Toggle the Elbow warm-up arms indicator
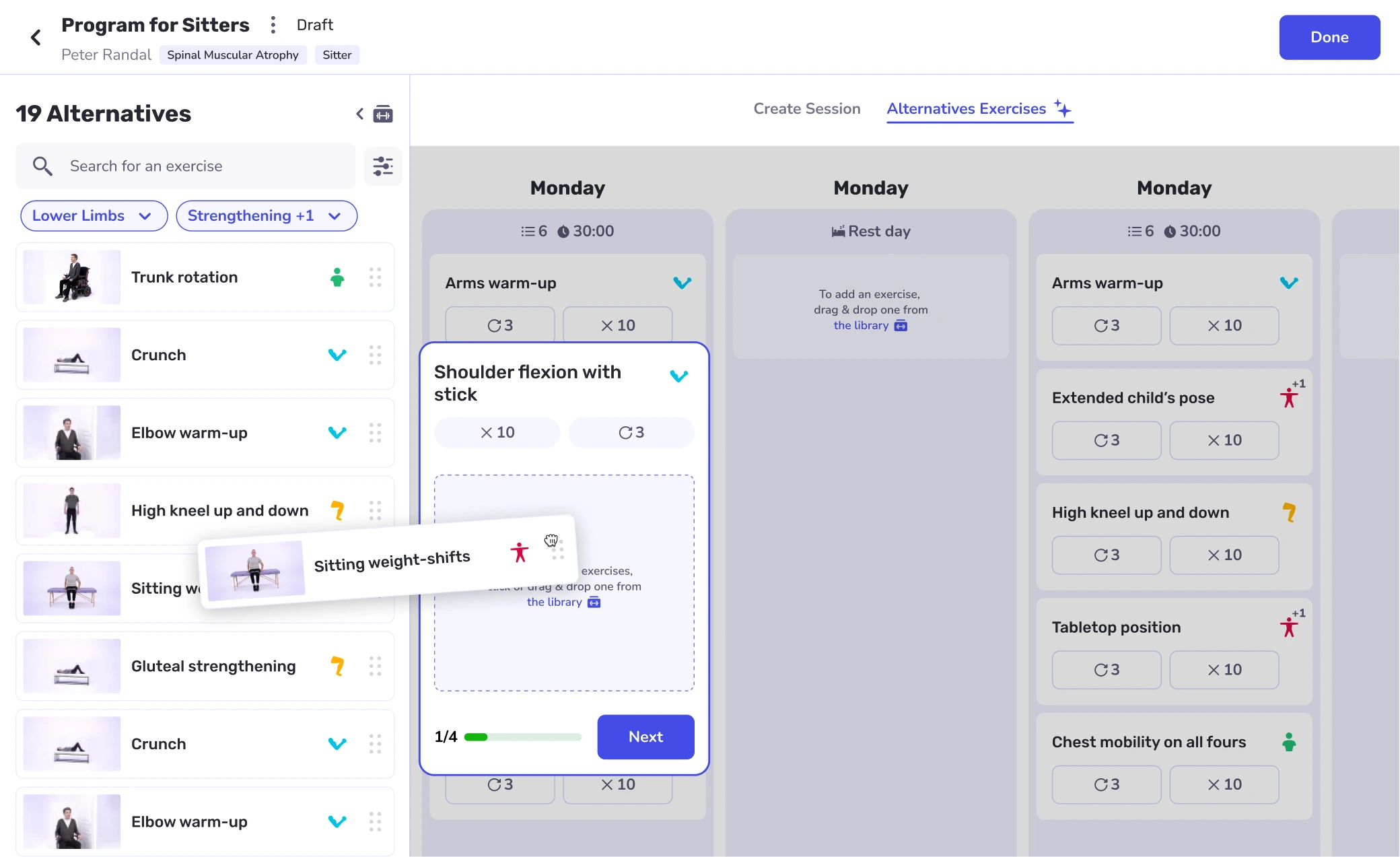The height and width of the screenshot is (857, 1400). 337,433
